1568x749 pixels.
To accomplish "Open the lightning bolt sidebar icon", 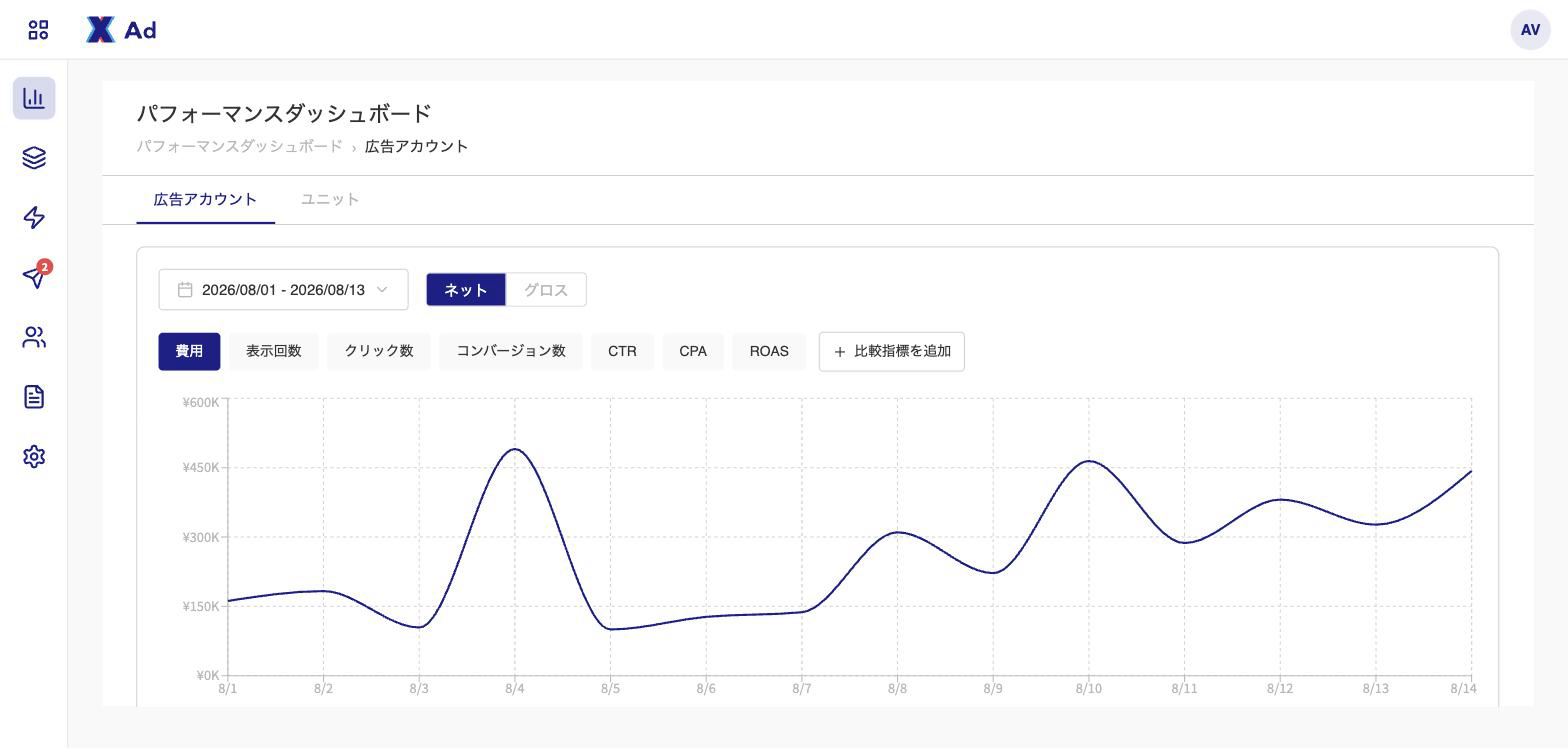I will [x=34, y=218].
